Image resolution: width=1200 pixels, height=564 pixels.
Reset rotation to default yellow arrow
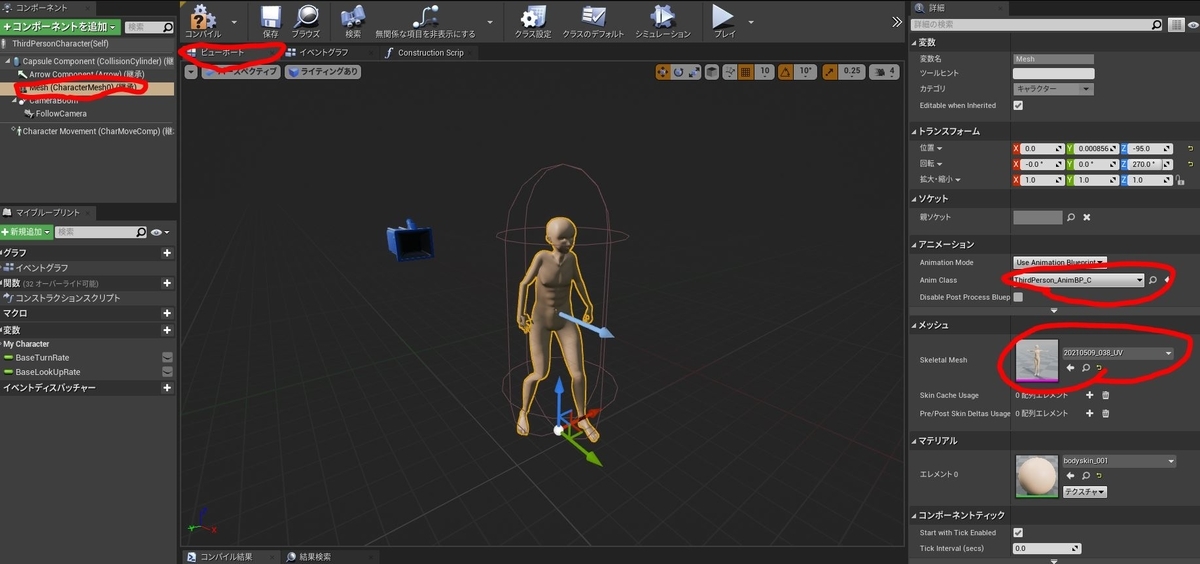1190,164
